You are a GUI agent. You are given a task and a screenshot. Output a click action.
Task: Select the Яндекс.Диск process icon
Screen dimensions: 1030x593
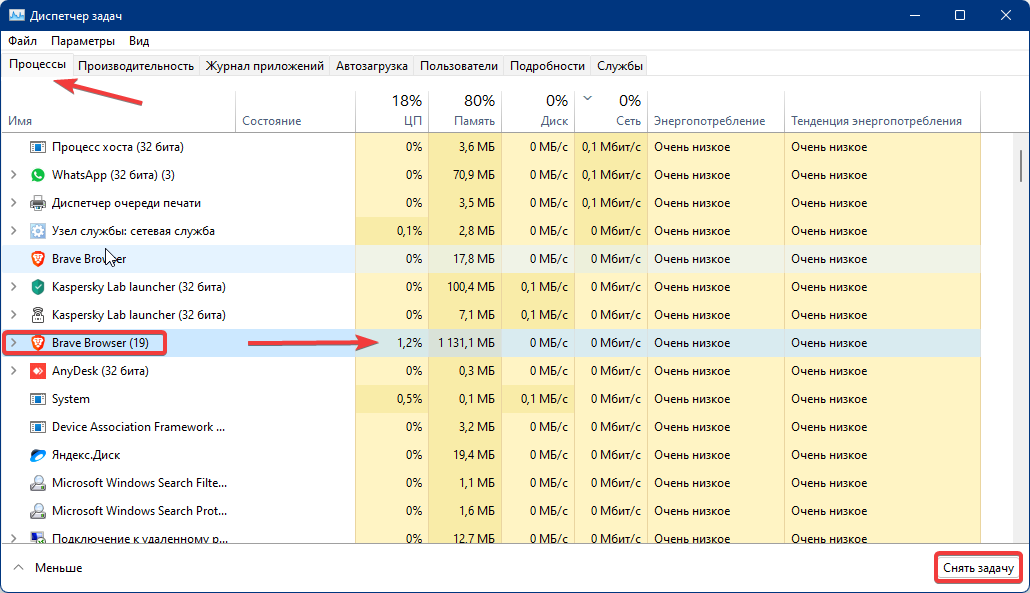click(x=36, y=454)
